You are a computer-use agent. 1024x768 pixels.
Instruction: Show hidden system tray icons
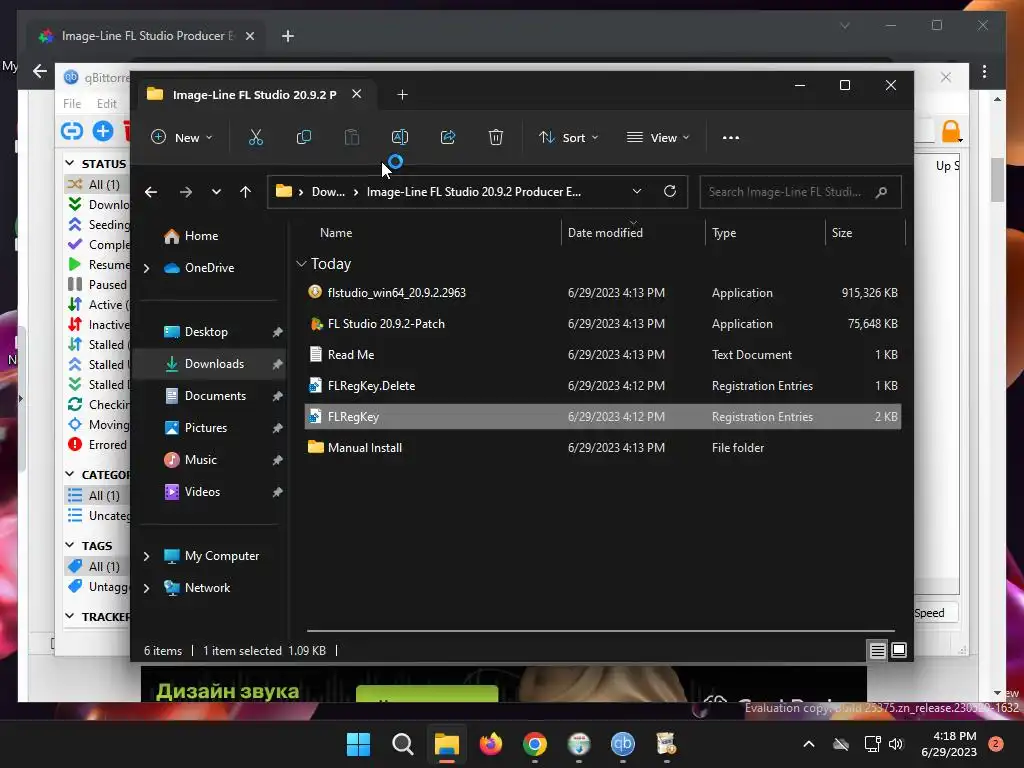tap(808, 744)
